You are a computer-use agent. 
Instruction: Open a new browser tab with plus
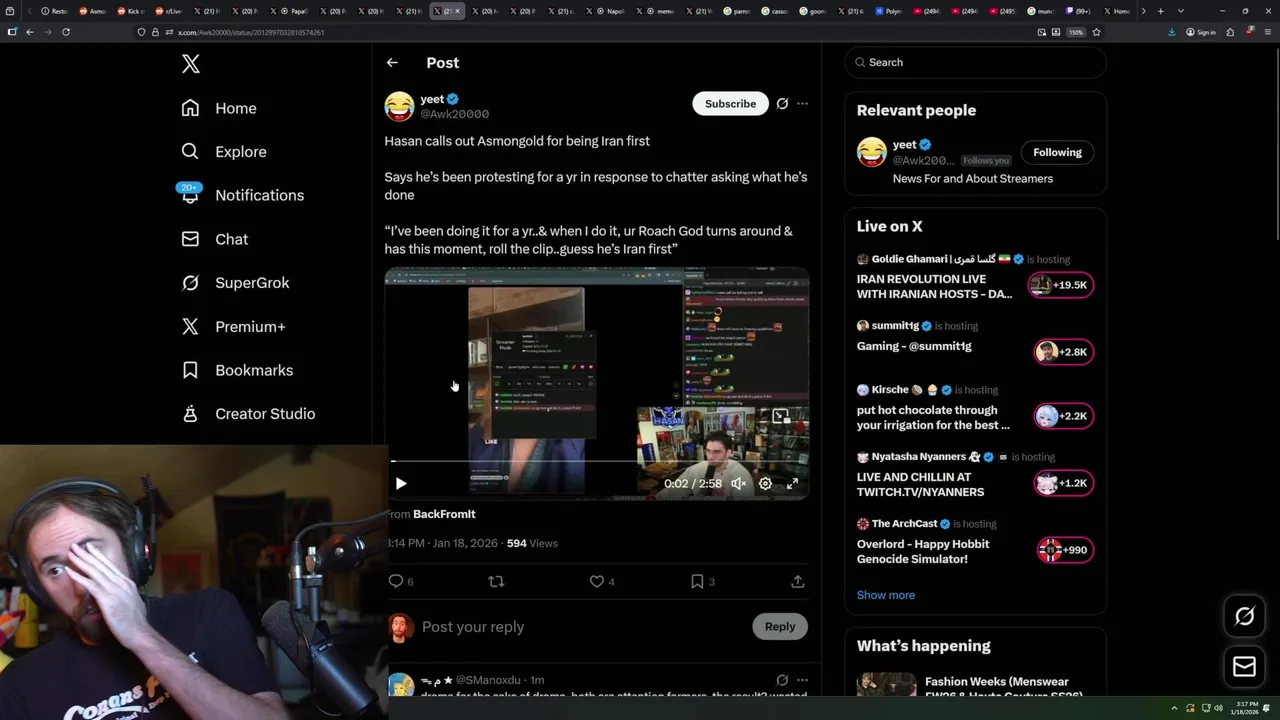[1160, 11]
